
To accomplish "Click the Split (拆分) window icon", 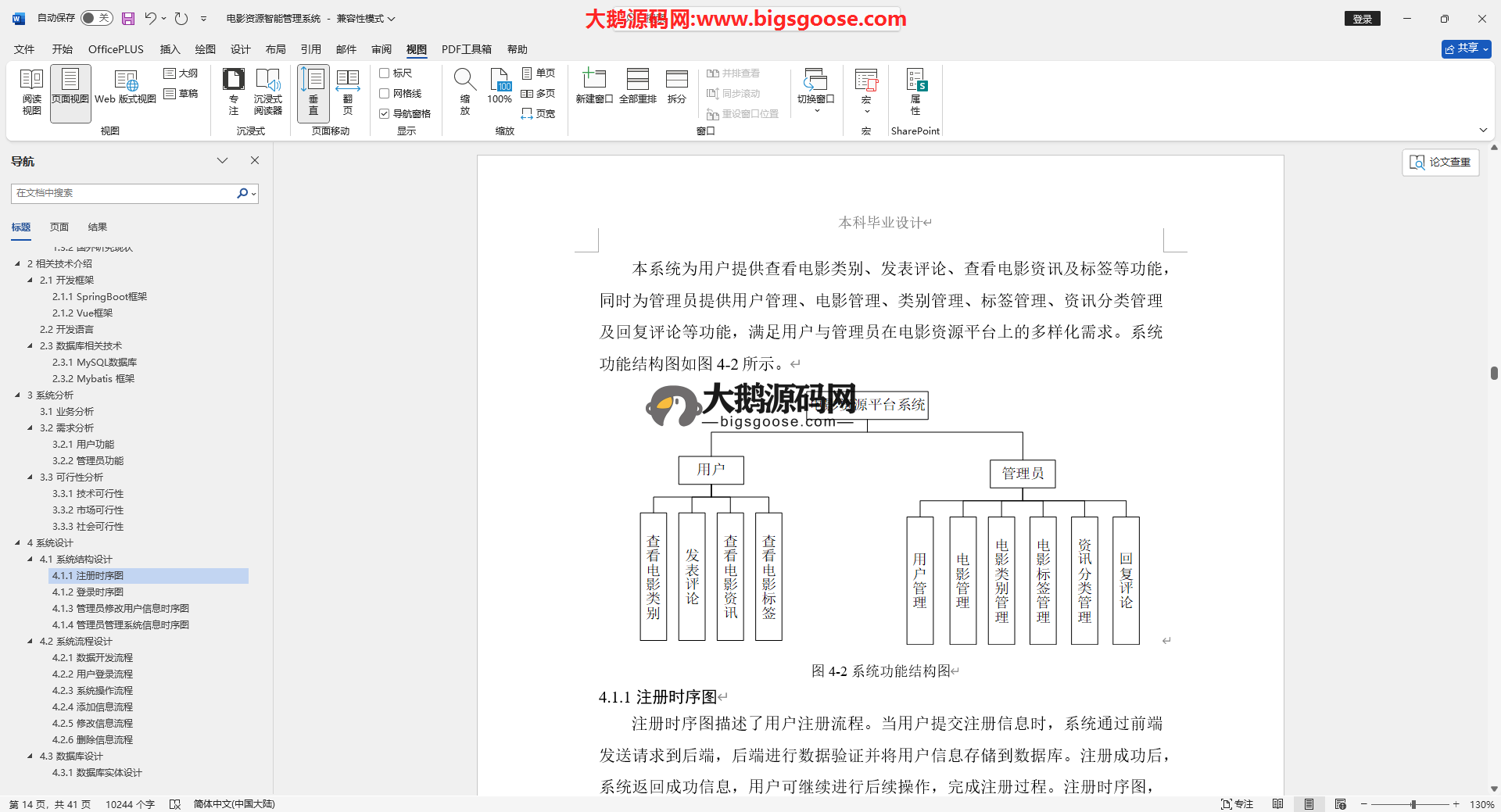I will tap(676, 86).
